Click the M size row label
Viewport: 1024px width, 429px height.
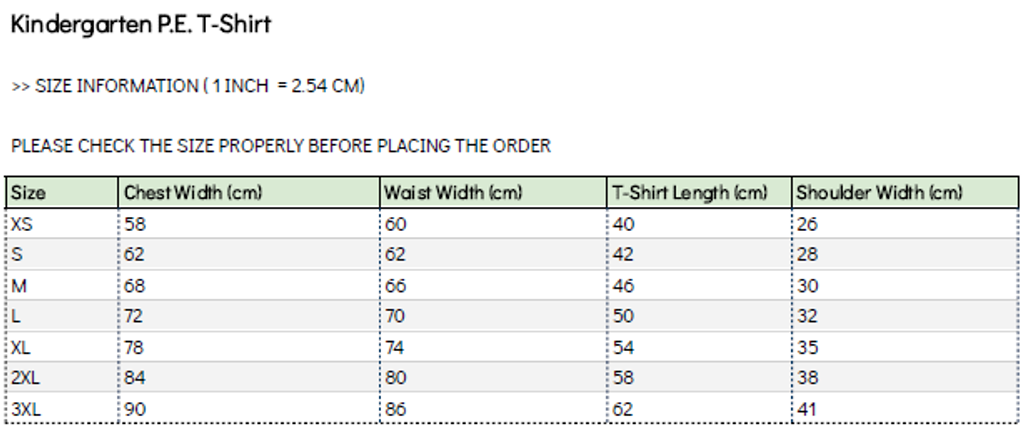tap(19, 286)
